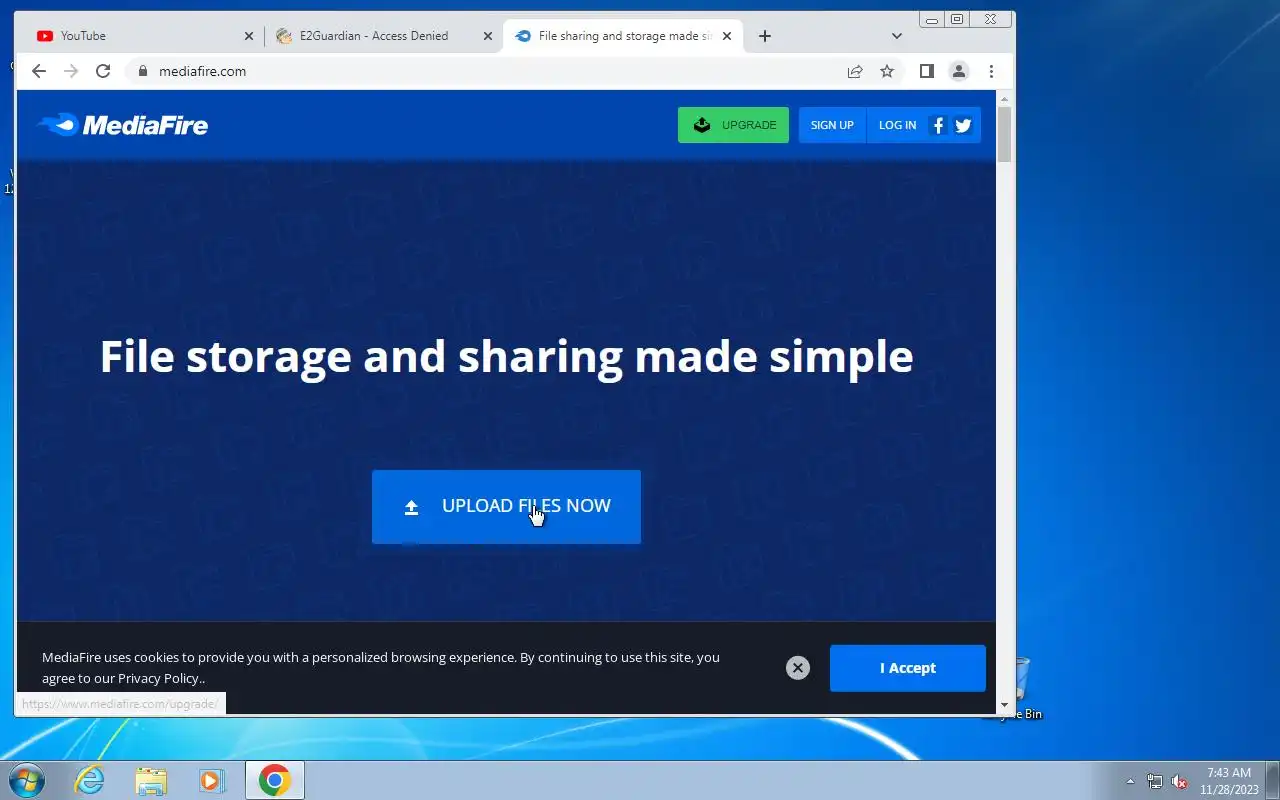The width and height of the screenshot is (1280, 800).
Task: Select Chrome in the taskbar
Action: (x=275, y=780)
